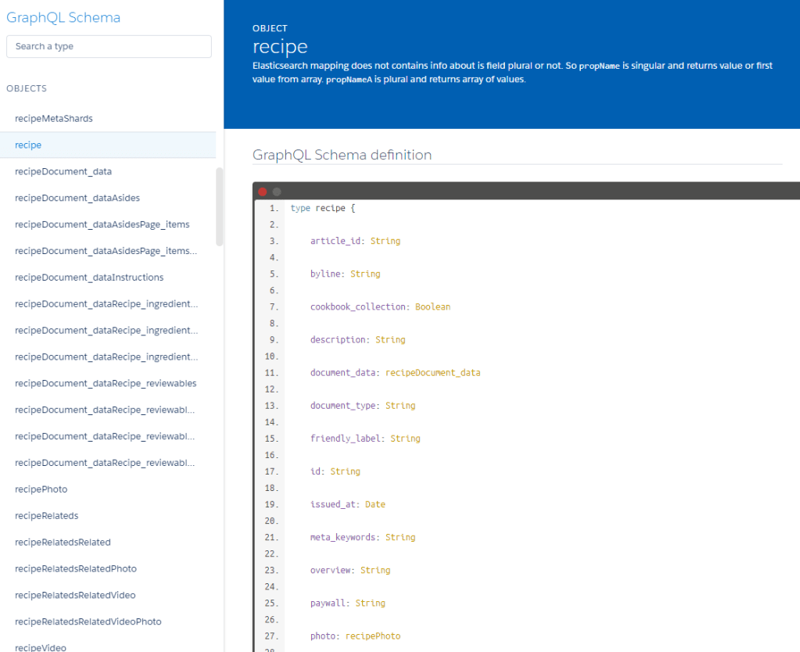Focus the 'Search a type' field
Image resolution: width=800 pixels, height=652 pixels.
coord(109,46)
